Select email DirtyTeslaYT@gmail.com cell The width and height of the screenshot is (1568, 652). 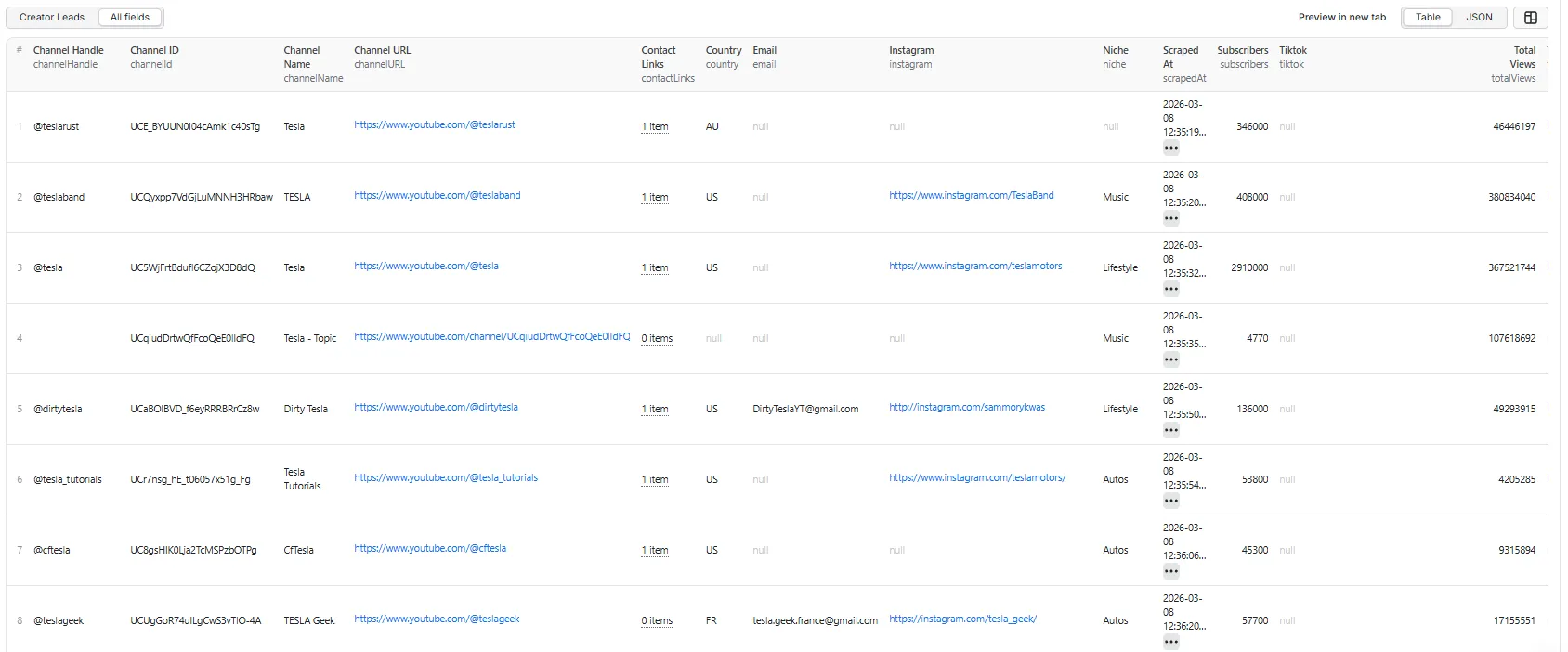[x=805, y=409]
